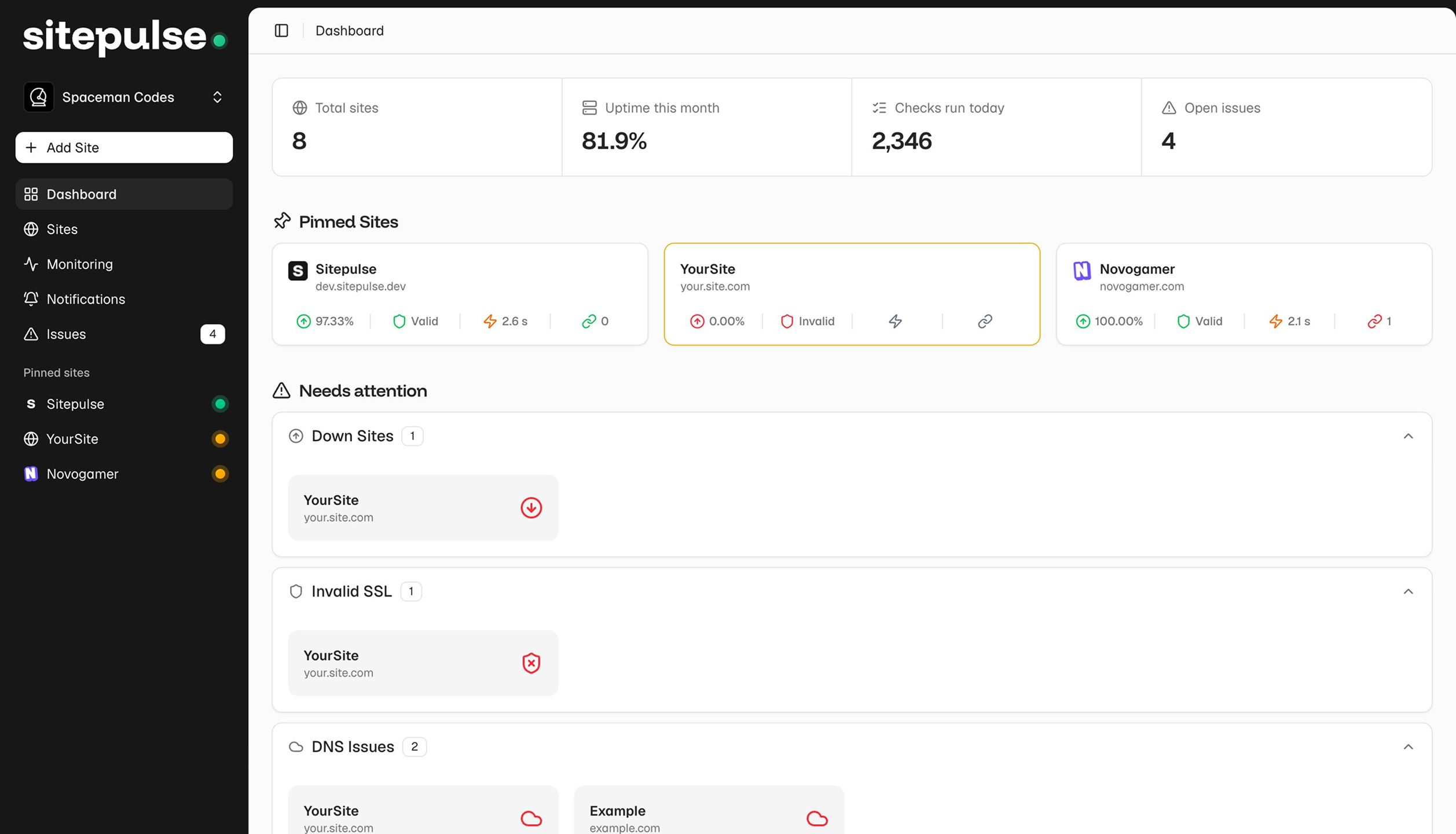Click the red cloud icon for Example
The width and height of the screenshot is (1456, 834).
click(817, 818)
